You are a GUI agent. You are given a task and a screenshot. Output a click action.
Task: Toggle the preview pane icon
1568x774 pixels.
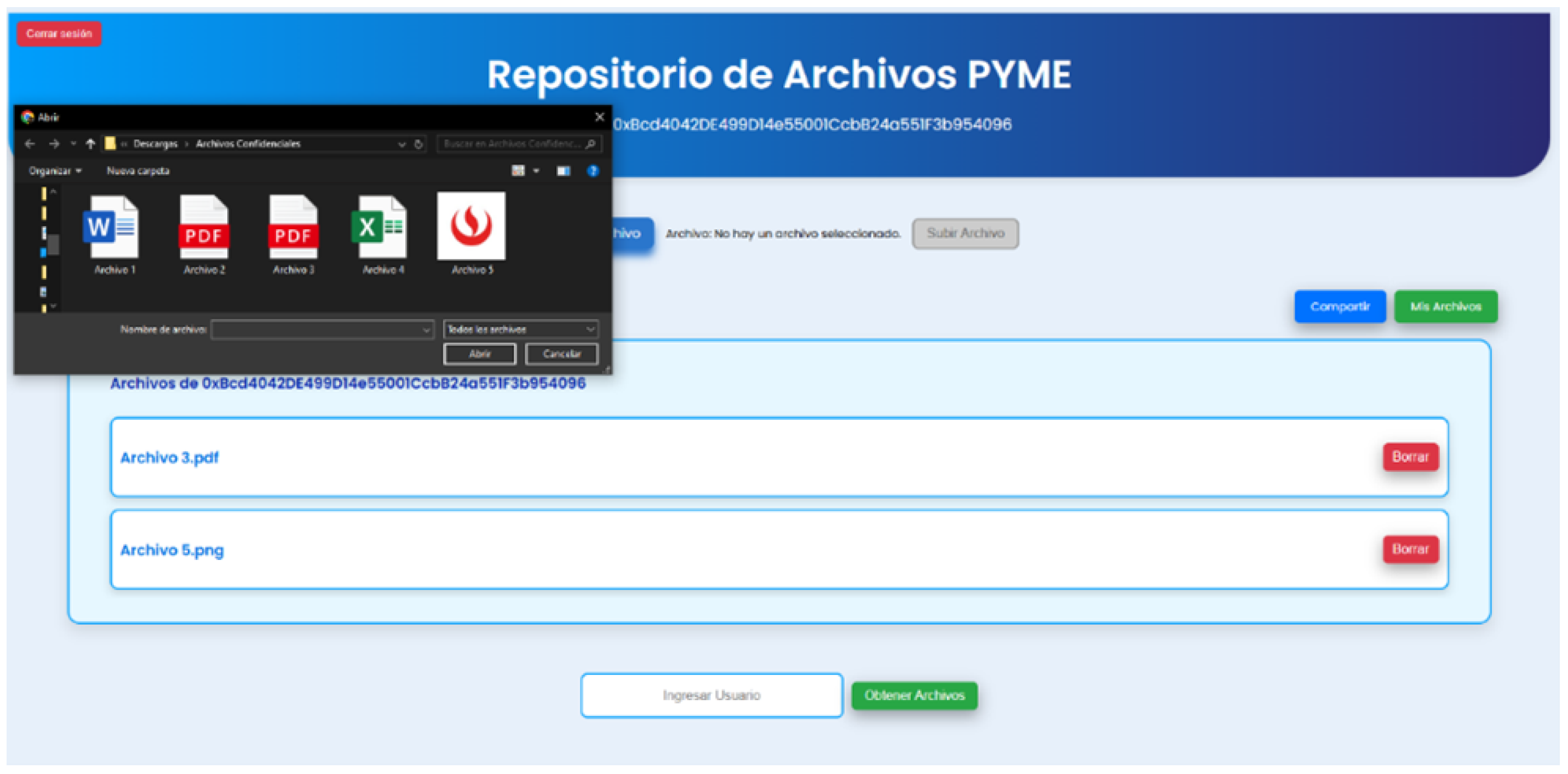pyautogui.click(x=563, y=171)
